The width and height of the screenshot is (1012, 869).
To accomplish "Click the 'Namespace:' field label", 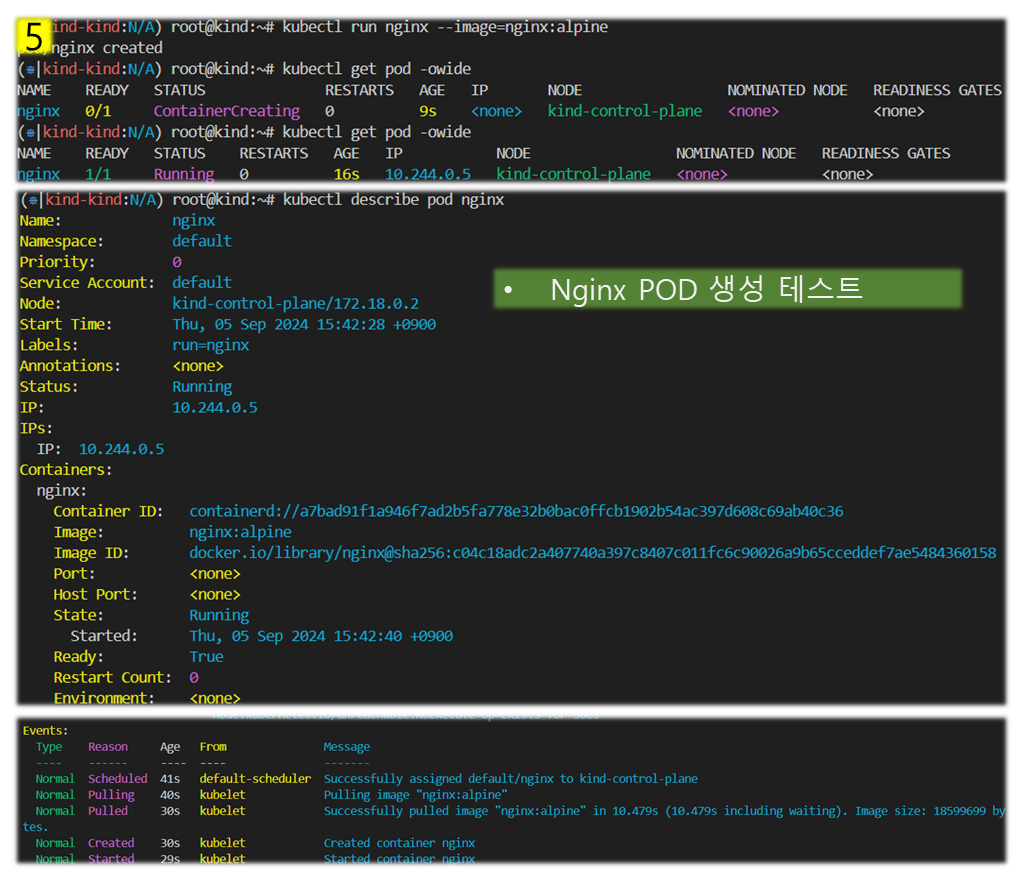I will [61, 241].
